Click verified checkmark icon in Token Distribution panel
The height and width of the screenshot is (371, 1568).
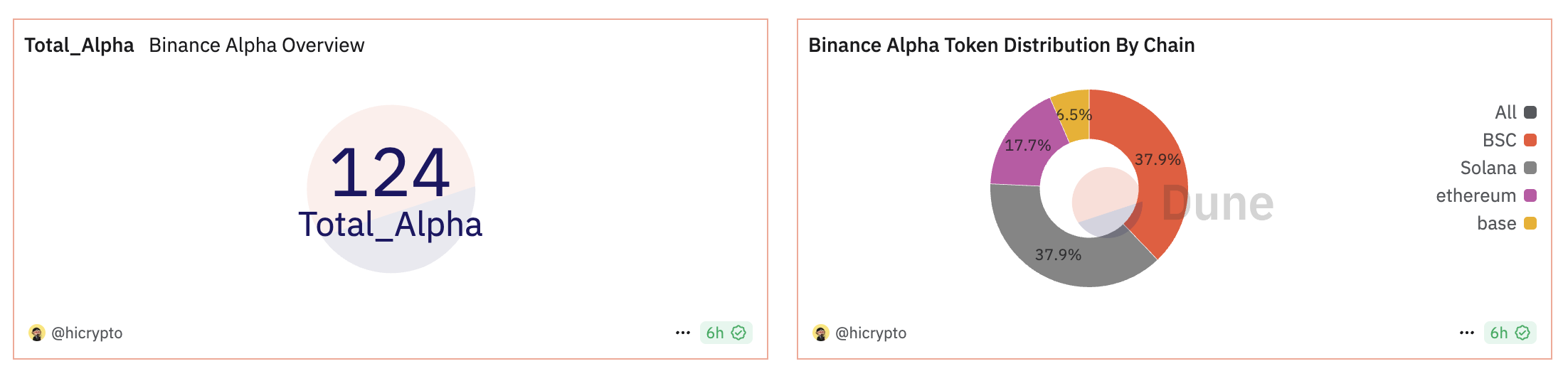[x=1522, y=333]
